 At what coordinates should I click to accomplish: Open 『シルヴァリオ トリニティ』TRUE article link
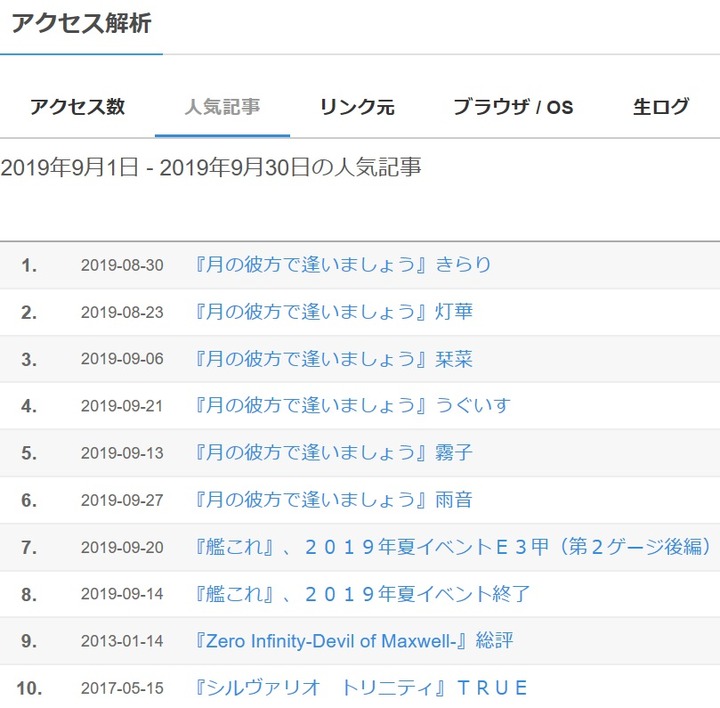[361, 688]
